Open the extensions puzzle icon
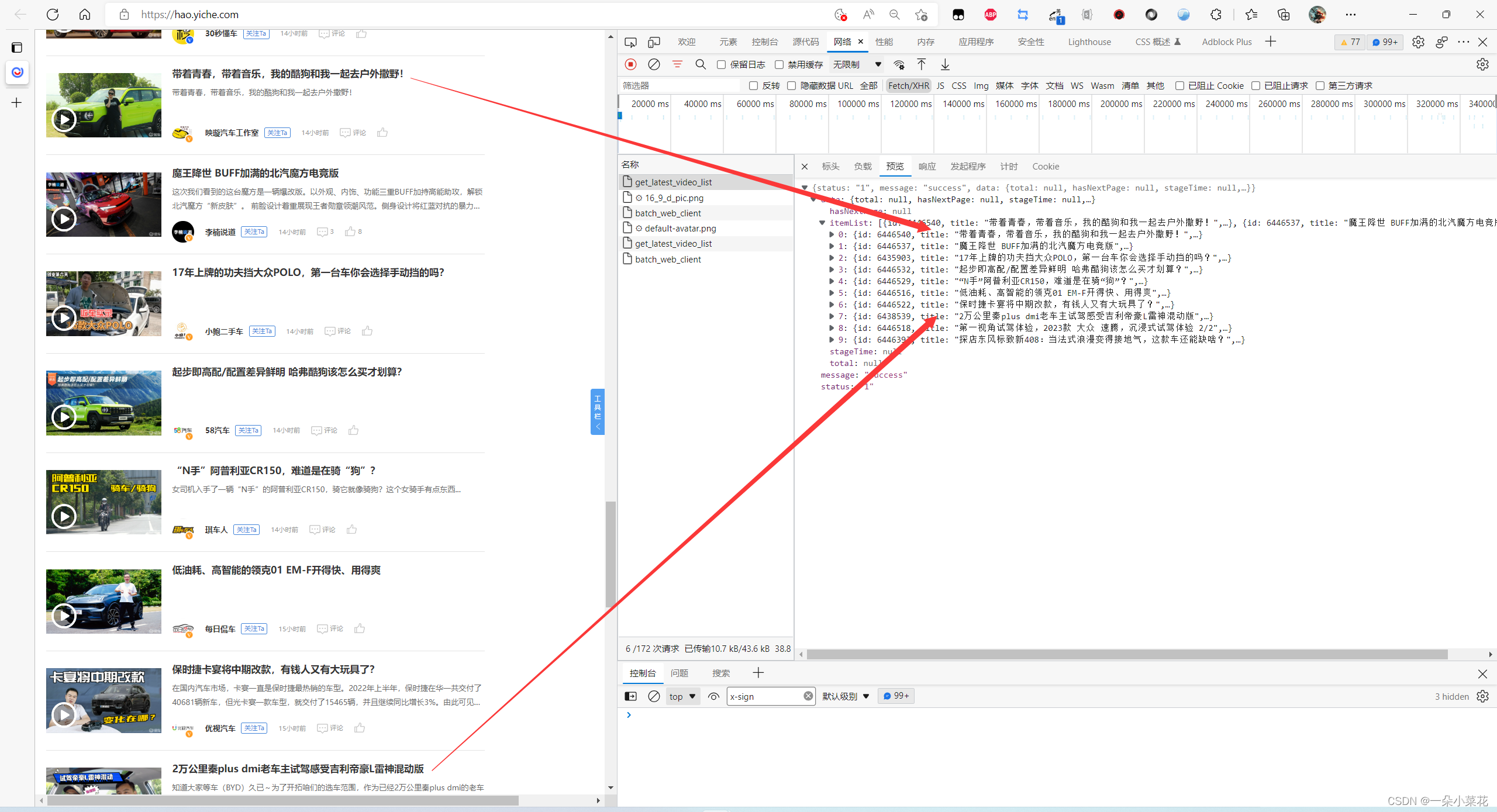The image size is (1497, 812). point(1216,15)
